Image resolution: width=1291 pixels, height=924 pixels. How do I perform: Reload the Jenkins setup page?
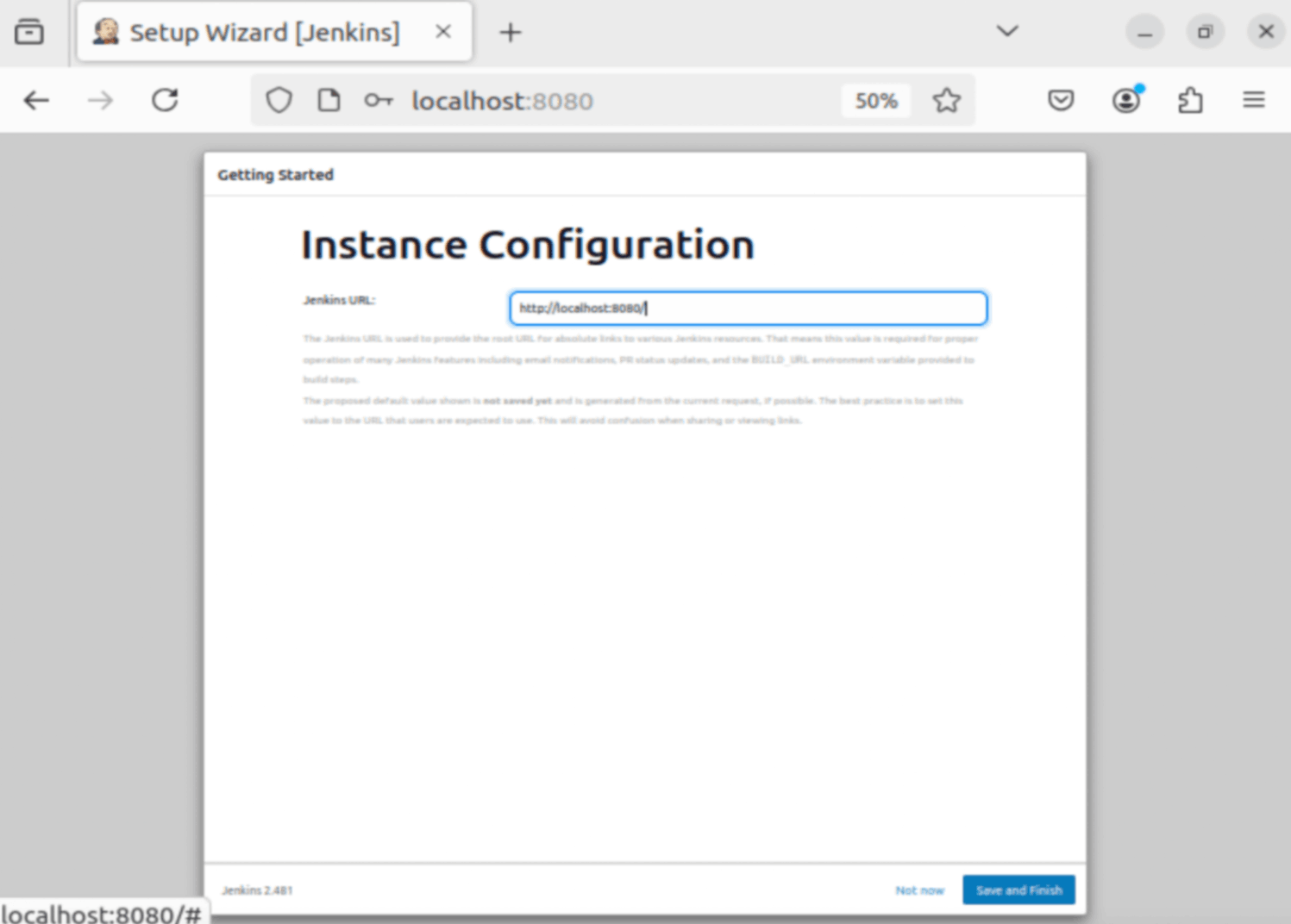coord(165,101)
